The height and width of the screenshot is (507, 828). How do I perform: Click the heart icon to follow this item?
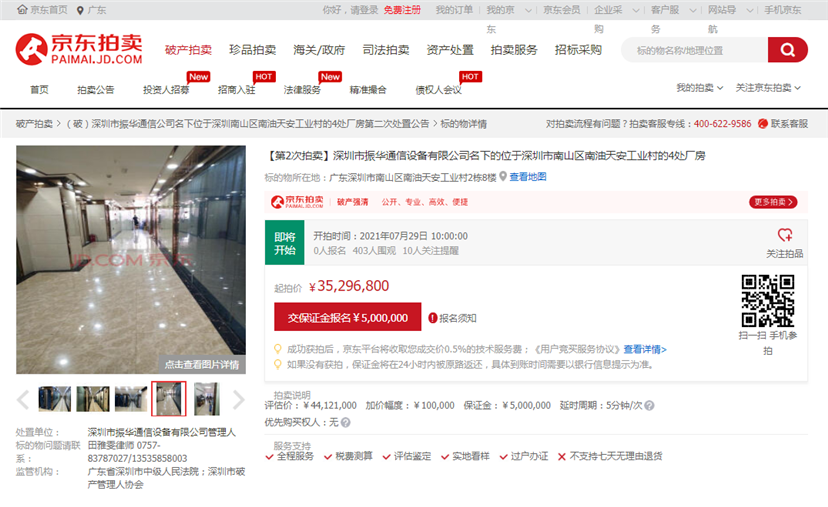[x=785, y=234]
